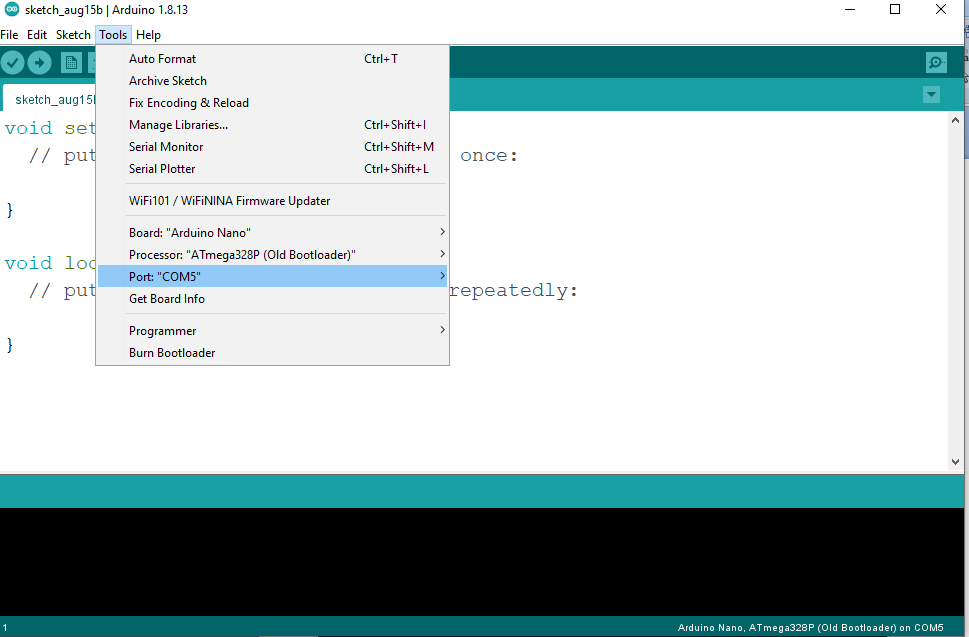Click the editor scrollbar down arrow
The image size is (969, 637).
tap(955, 462)
